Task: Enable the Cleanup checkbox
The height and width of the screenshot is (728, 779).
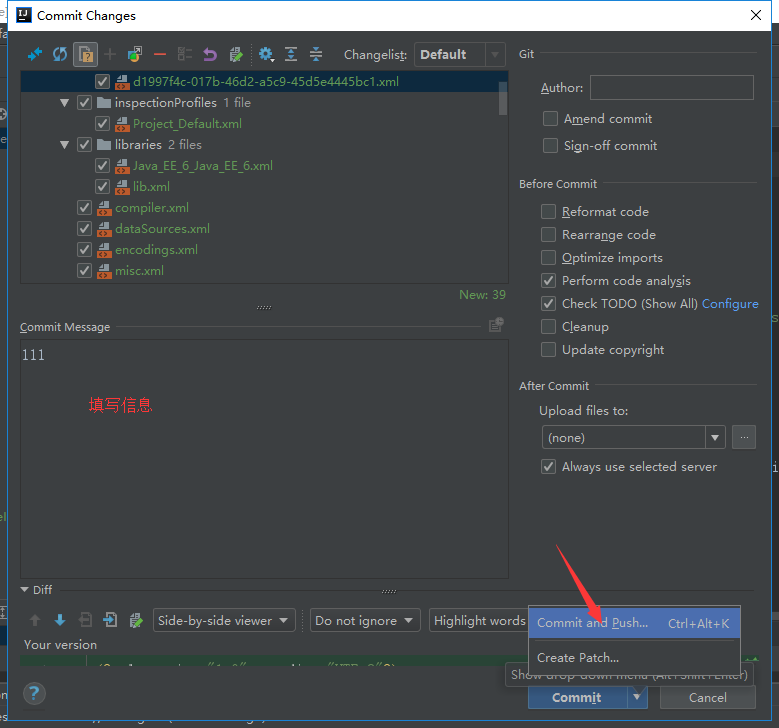Action: (x=548, y=326)
